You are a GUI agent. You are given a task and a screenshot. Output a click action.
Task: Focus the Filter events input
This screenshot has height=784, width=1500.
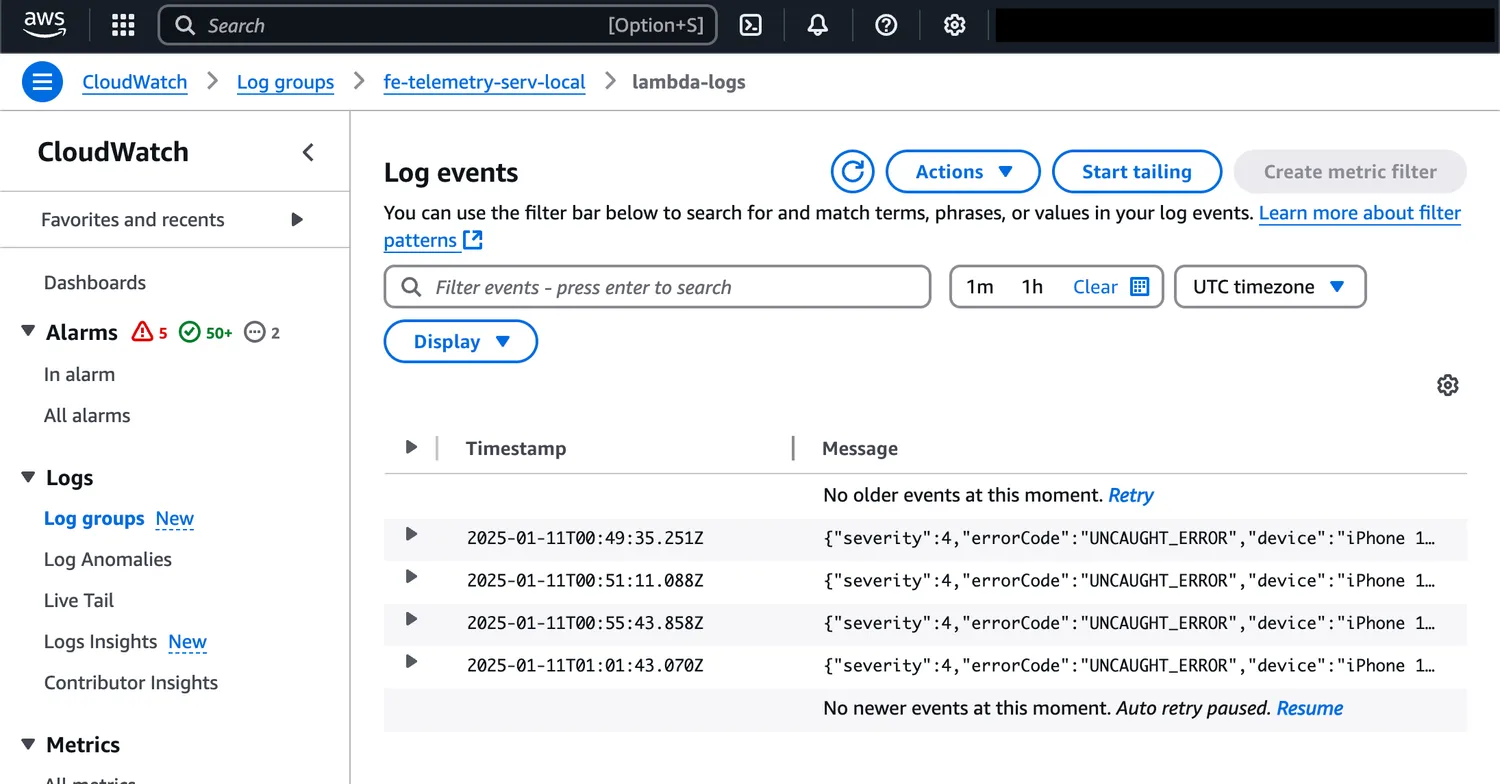tap(657, 287)
